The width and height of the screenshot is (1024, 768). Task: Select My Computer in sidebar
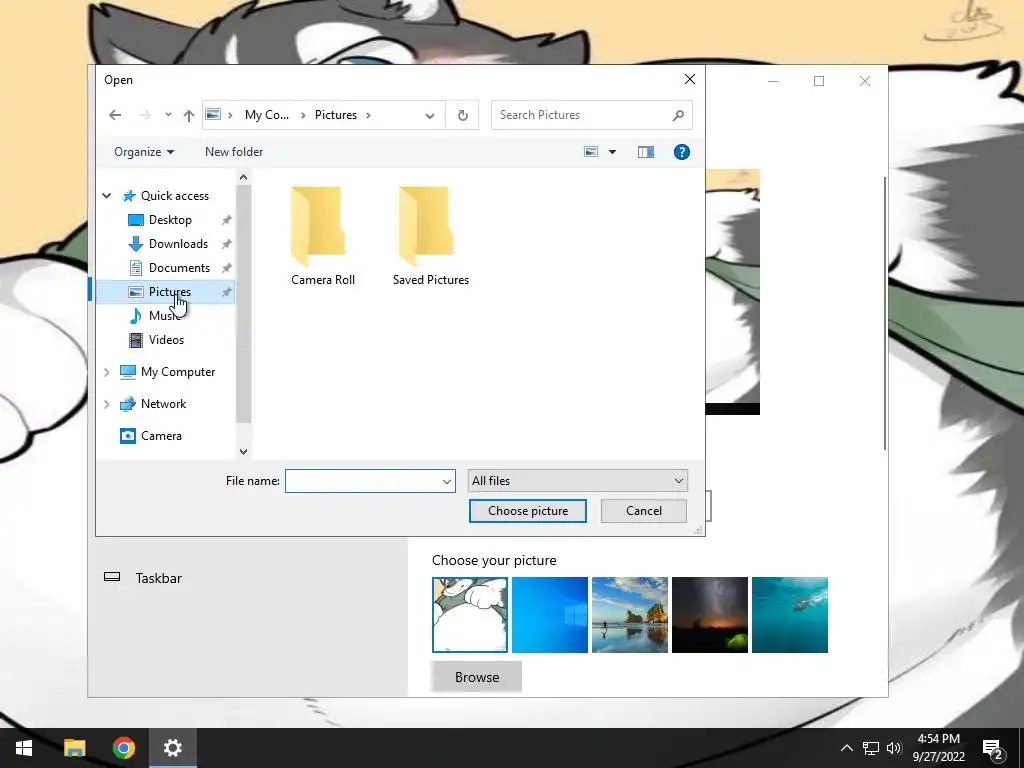coord(178,372)
